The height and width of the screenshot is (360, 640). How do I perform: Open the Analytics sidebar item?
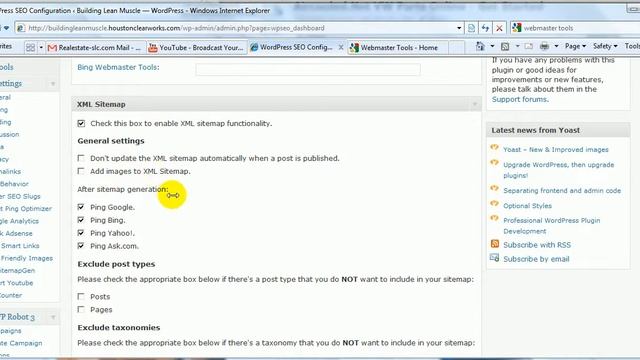(x=20, y=221)
